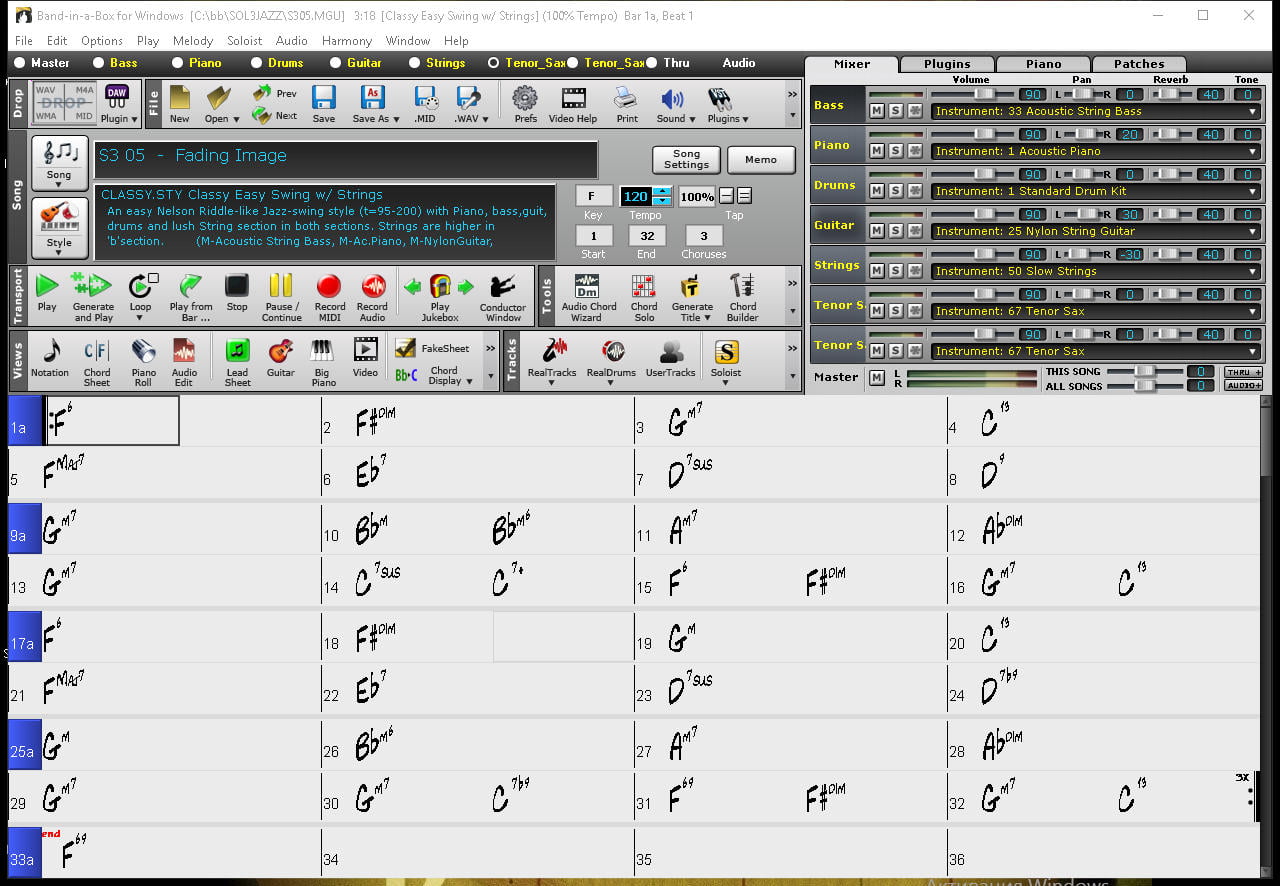
Task: Open the Harmony menu
Action: 347,41
